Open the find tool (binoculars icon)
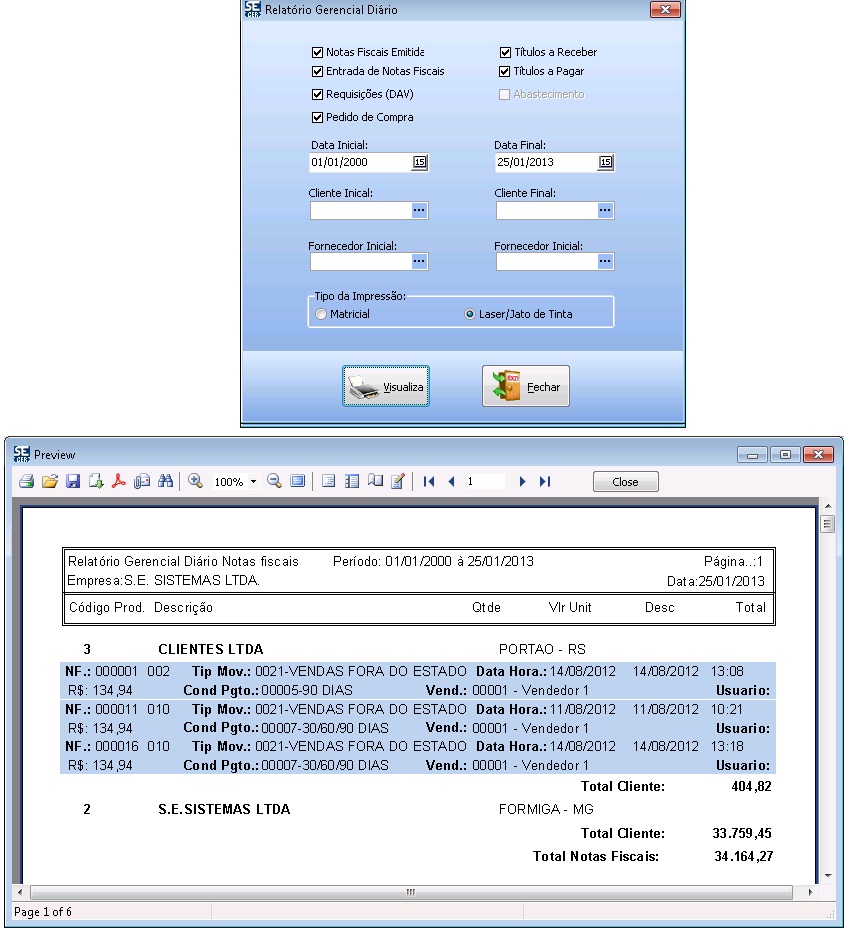844x928 pixels. click(165, 481)
